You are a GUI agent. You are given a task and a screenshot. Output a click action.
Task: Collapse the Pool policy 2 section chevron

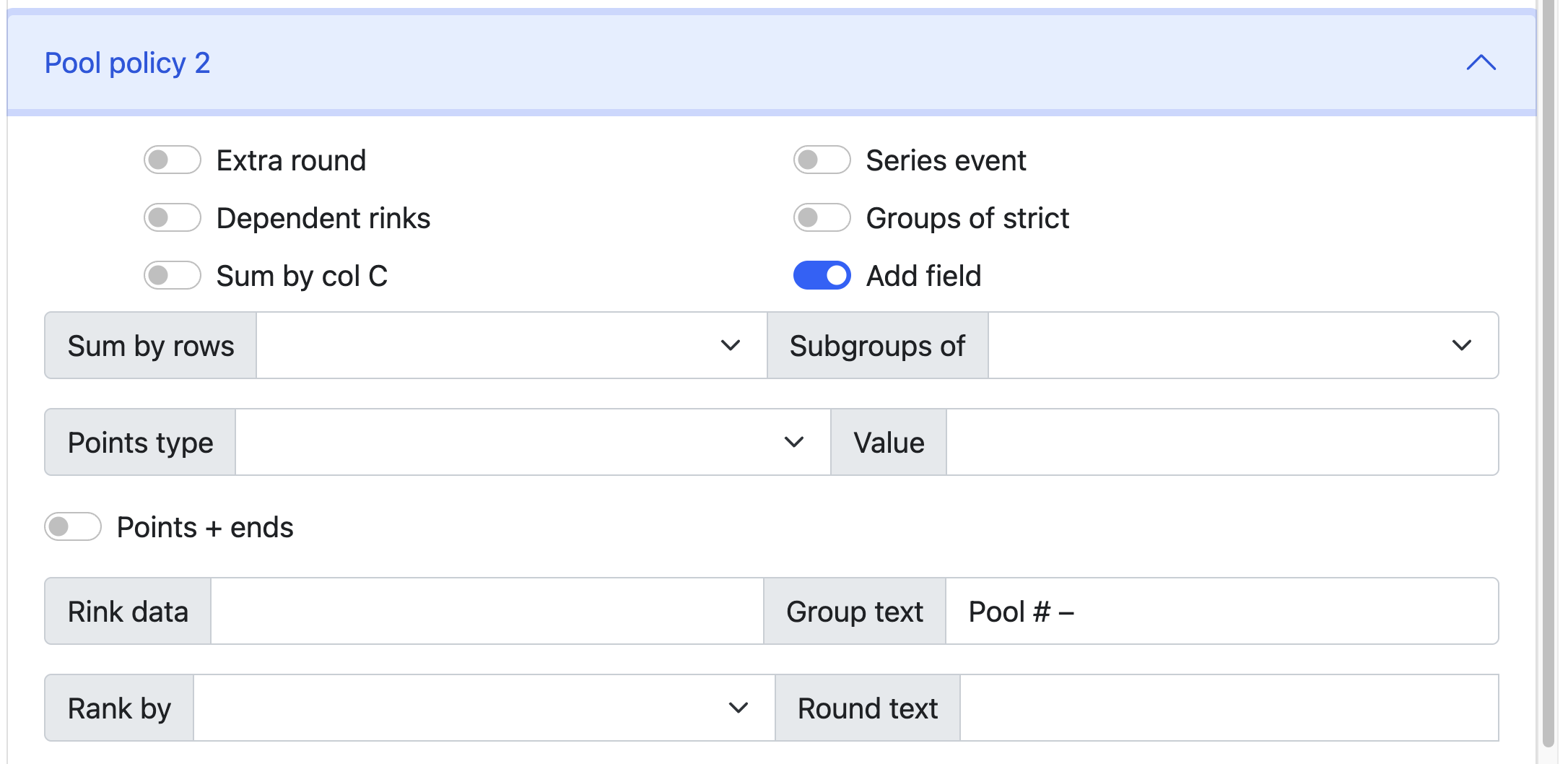point(1481,63)
